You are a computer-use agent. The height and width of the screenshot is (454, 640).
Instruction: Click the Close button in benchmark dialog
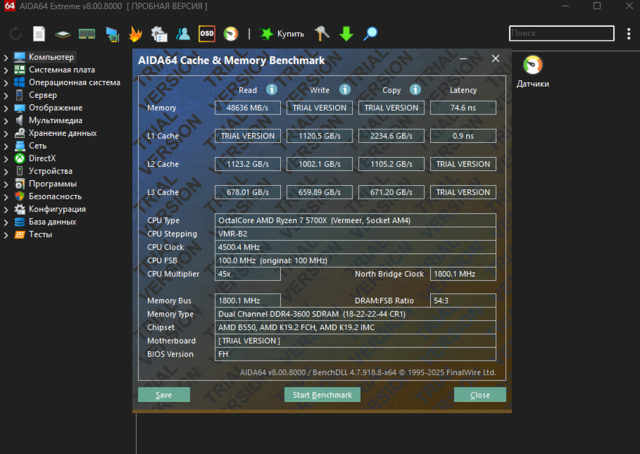(479, 395)
